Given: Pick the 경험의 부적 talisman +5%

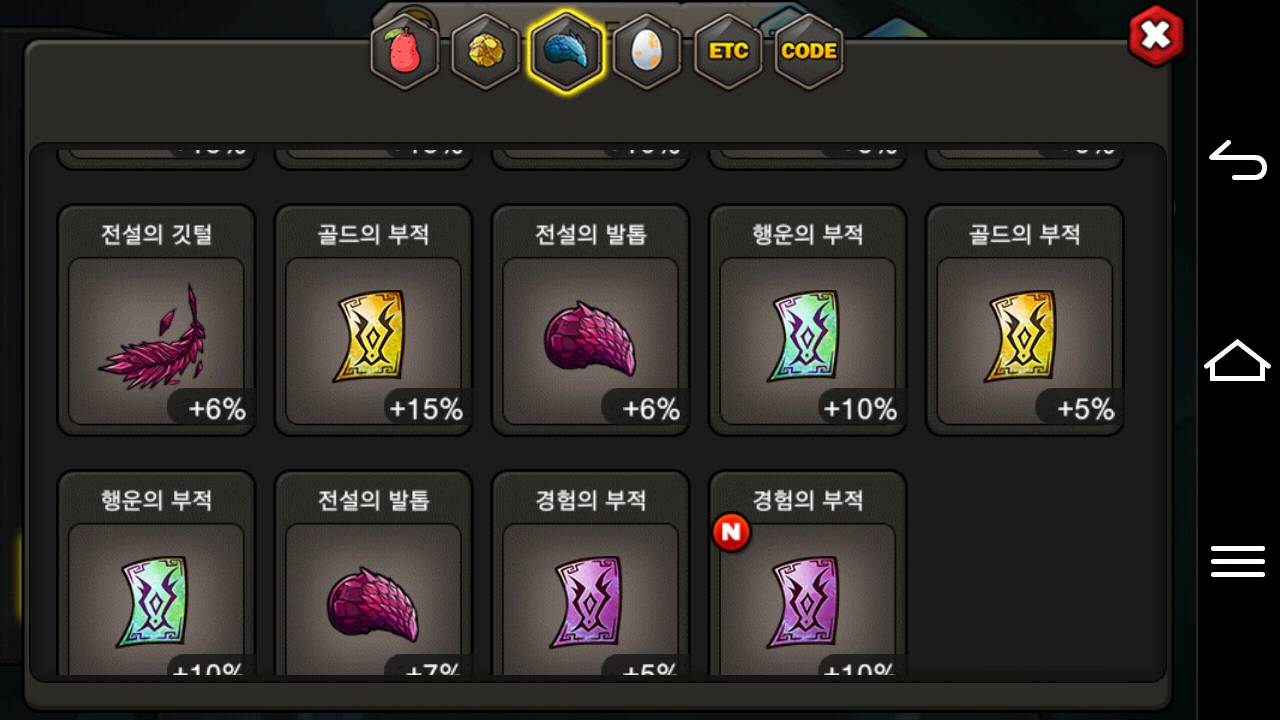Looking at the screenshot, I should (x=590, y=575).
